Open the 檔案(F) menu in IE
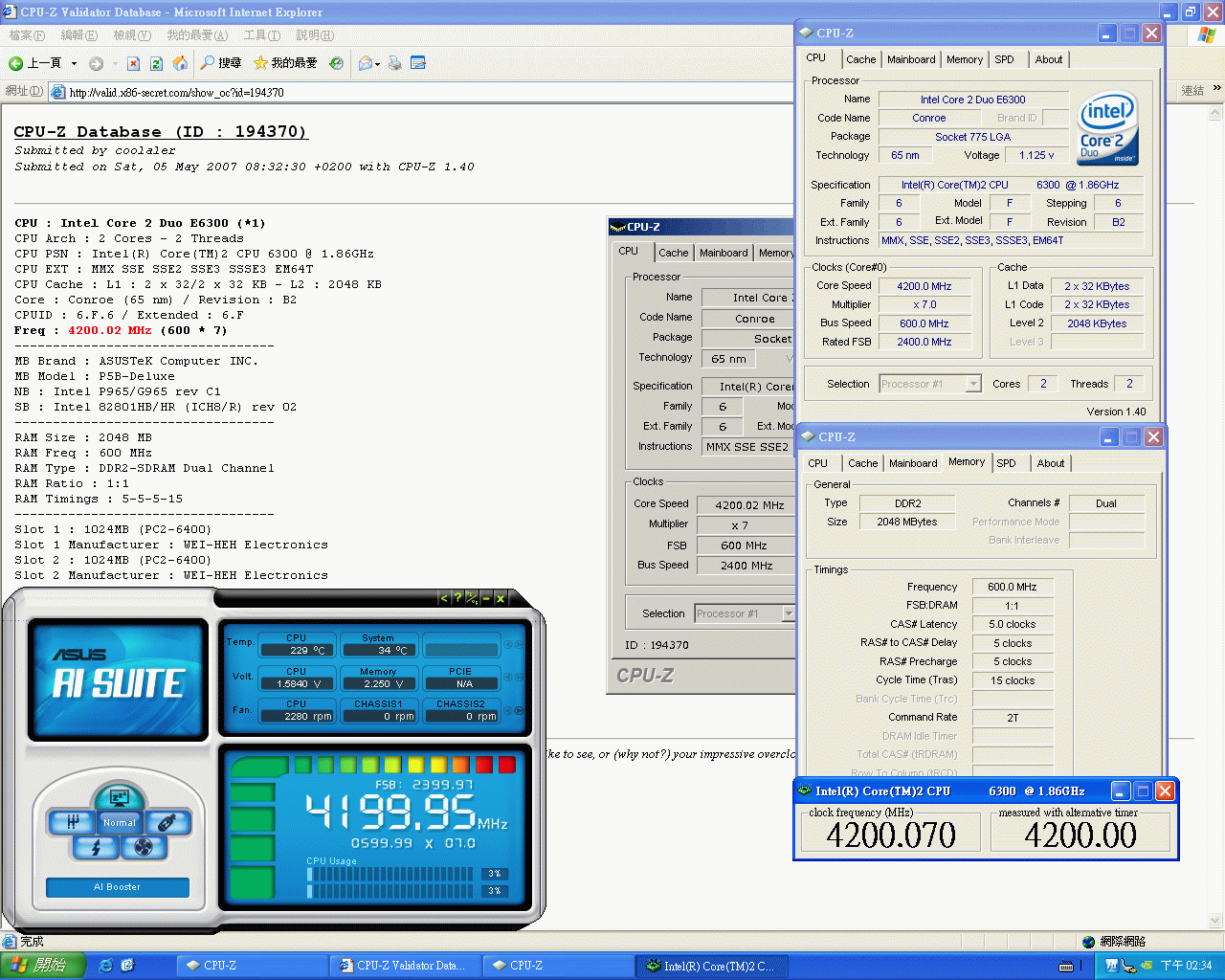The image size is (1225, 980). click(27, 35)
